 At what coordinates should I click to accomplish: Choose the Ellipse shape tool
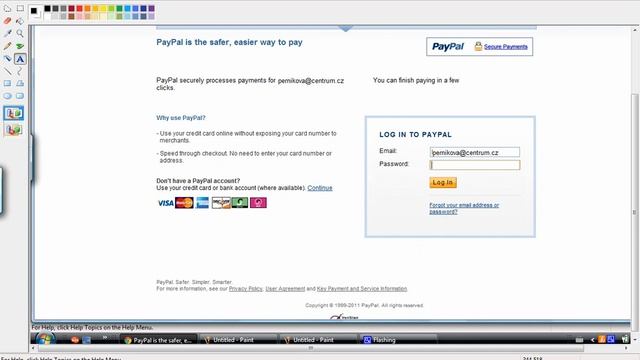click(x=7, y=96)
